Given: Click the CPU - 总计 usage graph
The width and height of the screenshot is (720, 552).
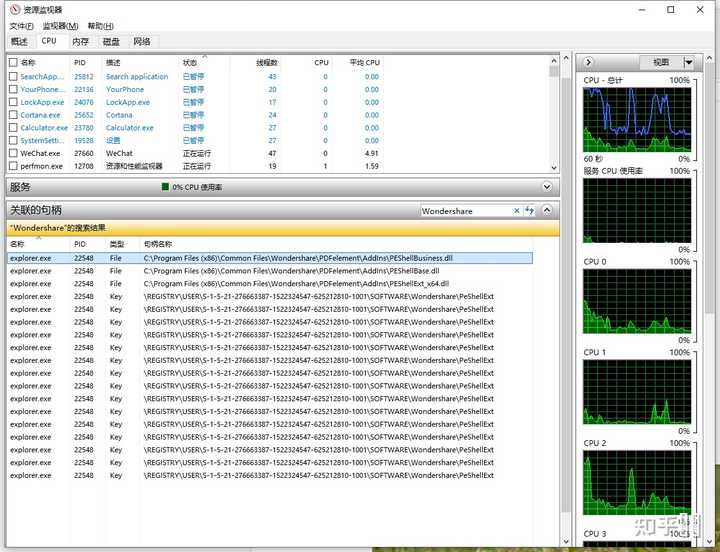Looking at the screenshot, I should pos(637,119).
